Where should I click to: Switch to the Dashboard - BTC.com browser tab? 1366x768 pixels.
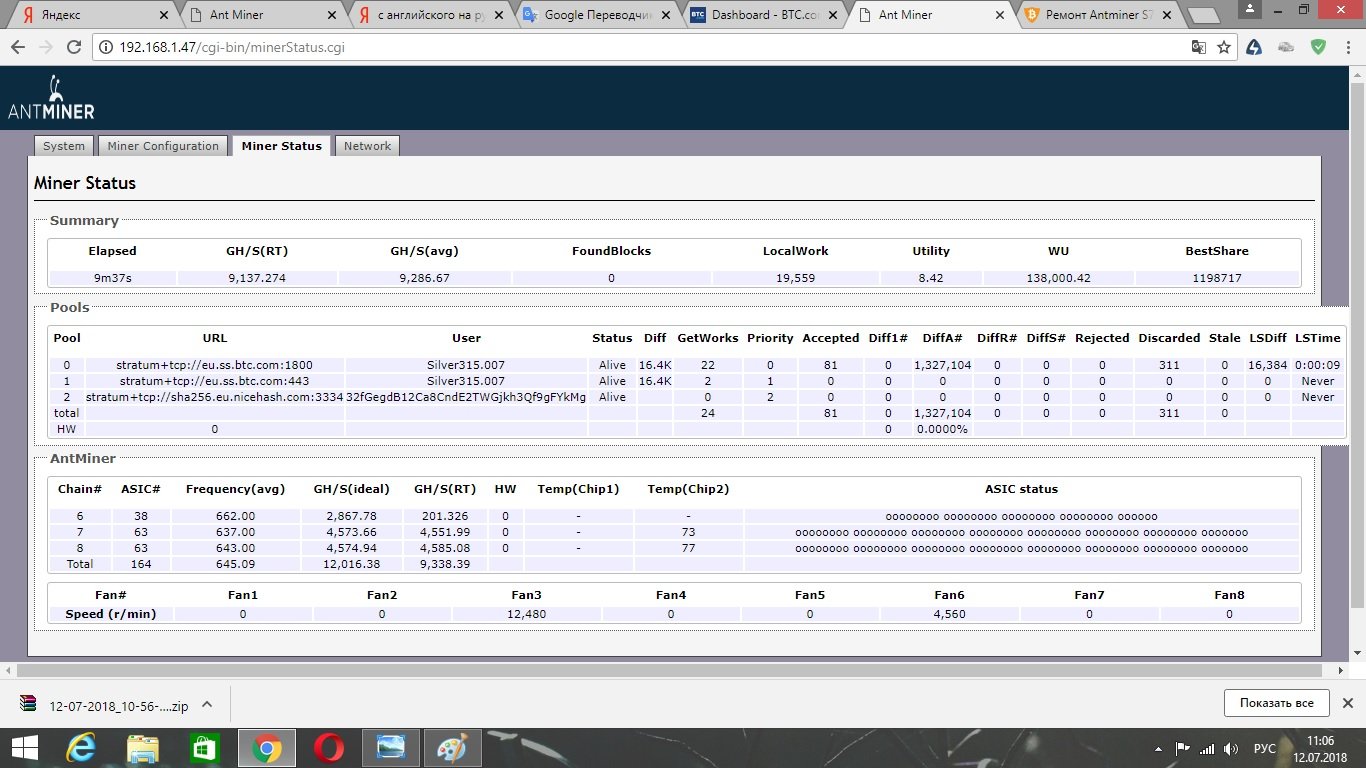pos(766,15)
